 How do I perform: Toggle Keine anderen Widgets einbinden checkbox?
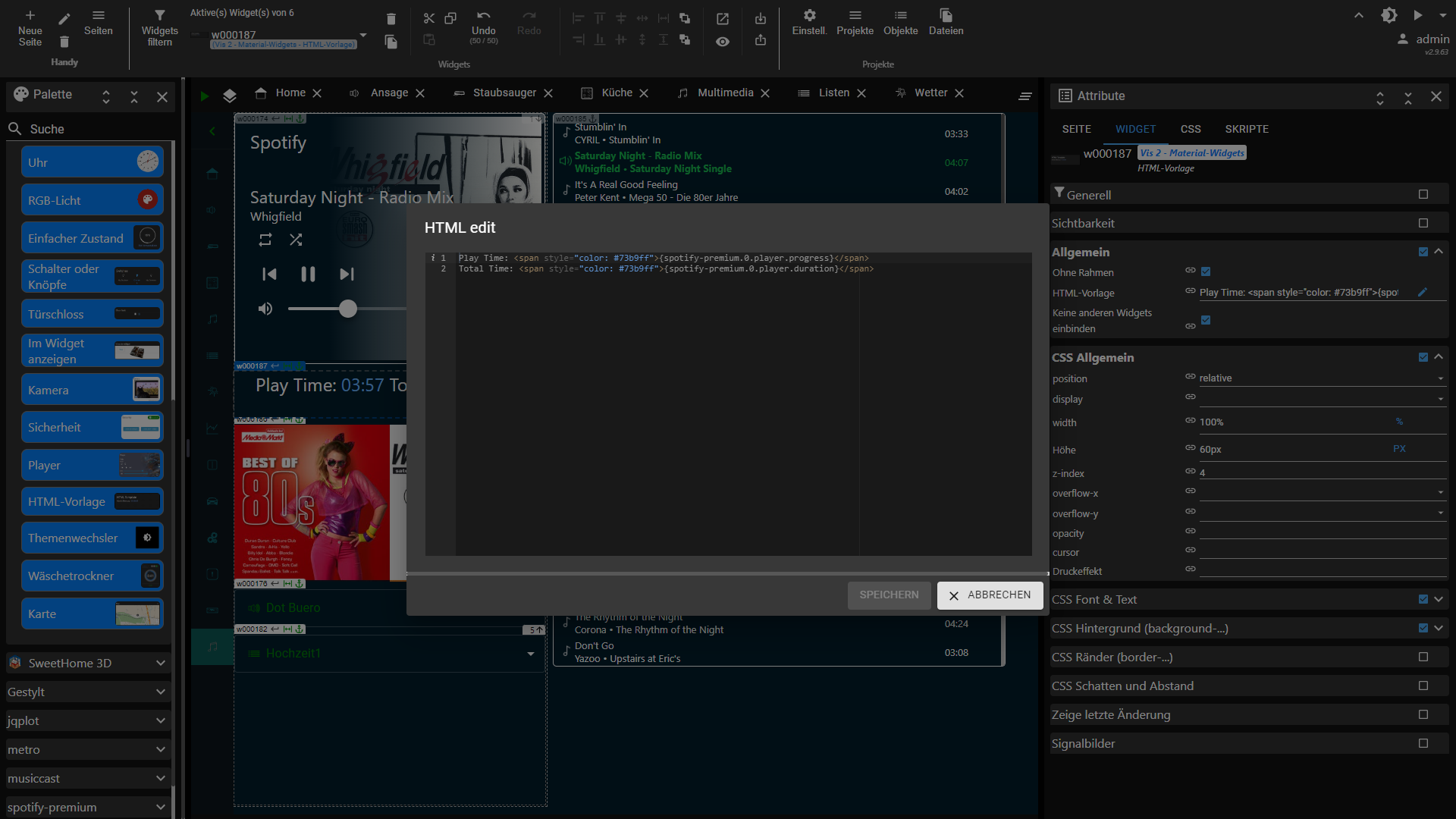(x=1206, y=320)
